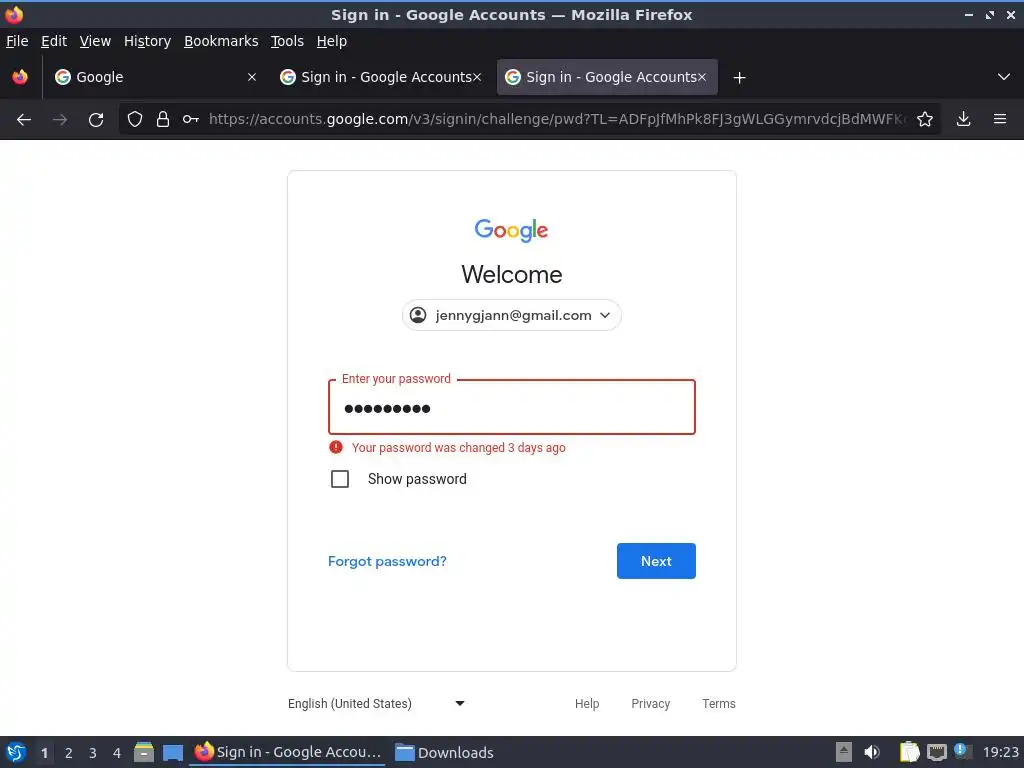Click the account avatar icon
Viewport: 1024px width, 768px height.
click(x=418, y=315)
